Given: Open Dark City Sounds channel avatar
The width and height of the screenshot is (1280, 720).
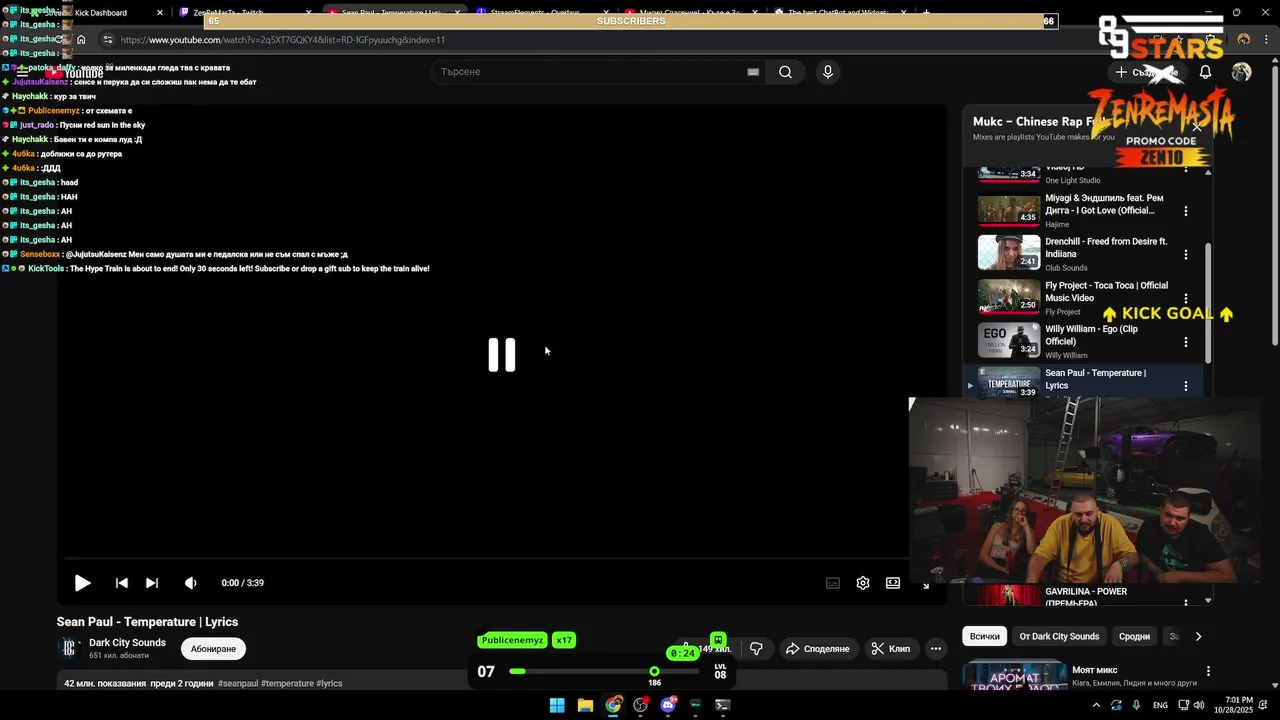Looking at the screenshot, I should 68,648.
